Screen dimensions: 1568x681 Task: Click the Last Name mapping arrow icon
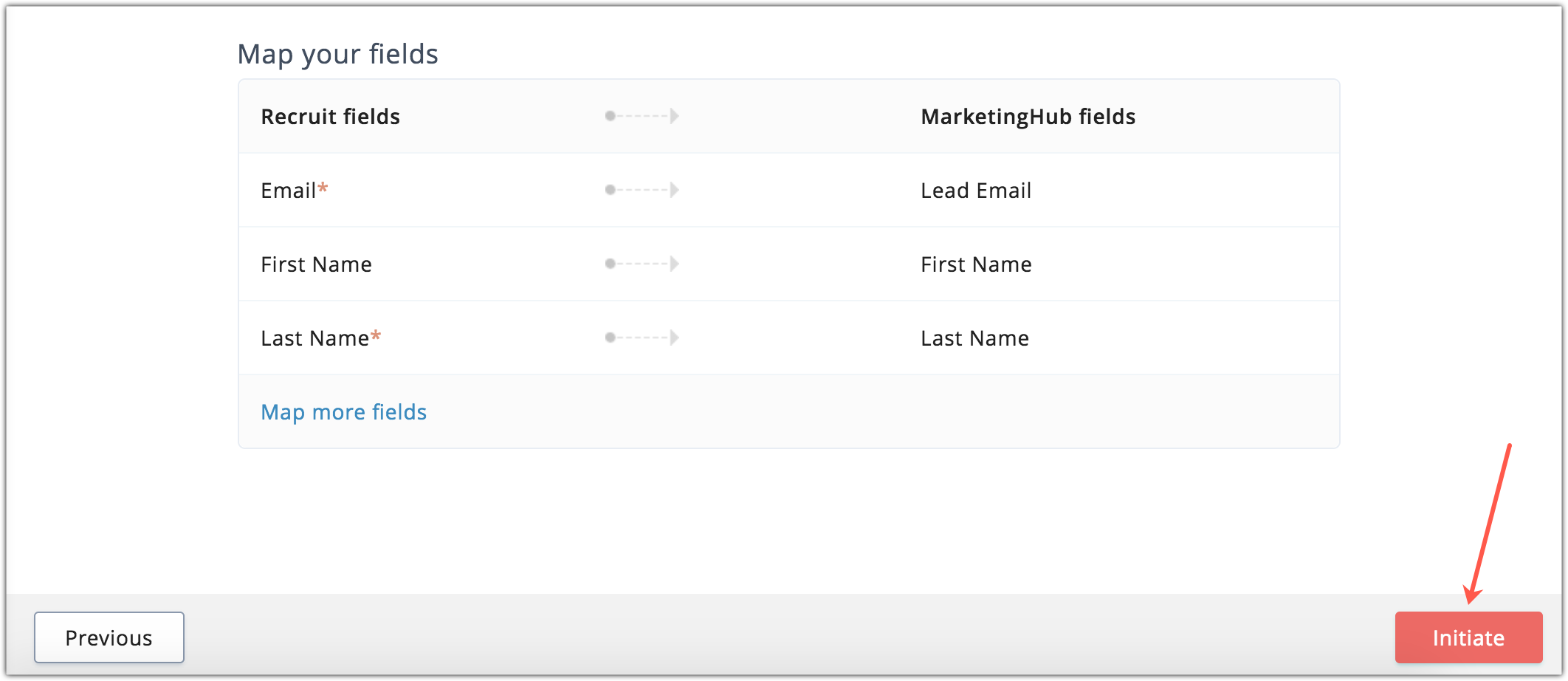642,338
